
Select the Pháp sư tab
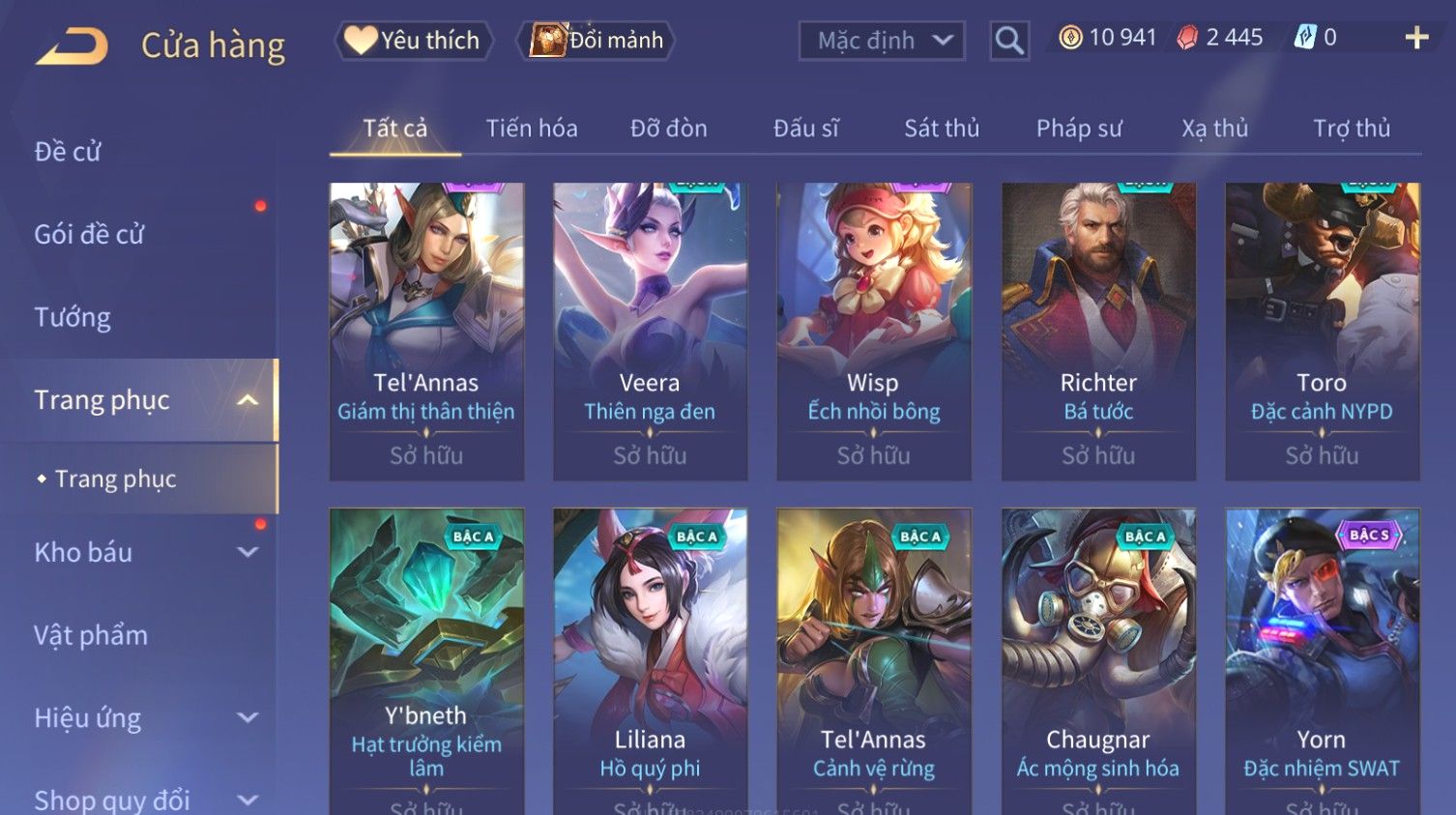(x=1079, y=129)
